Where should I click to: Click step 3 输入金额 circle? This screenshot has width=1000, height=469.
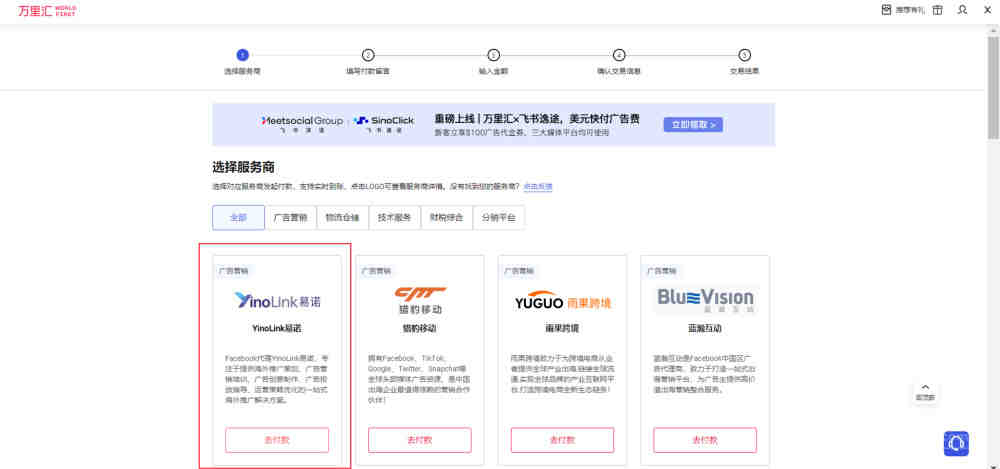point(494,56)
